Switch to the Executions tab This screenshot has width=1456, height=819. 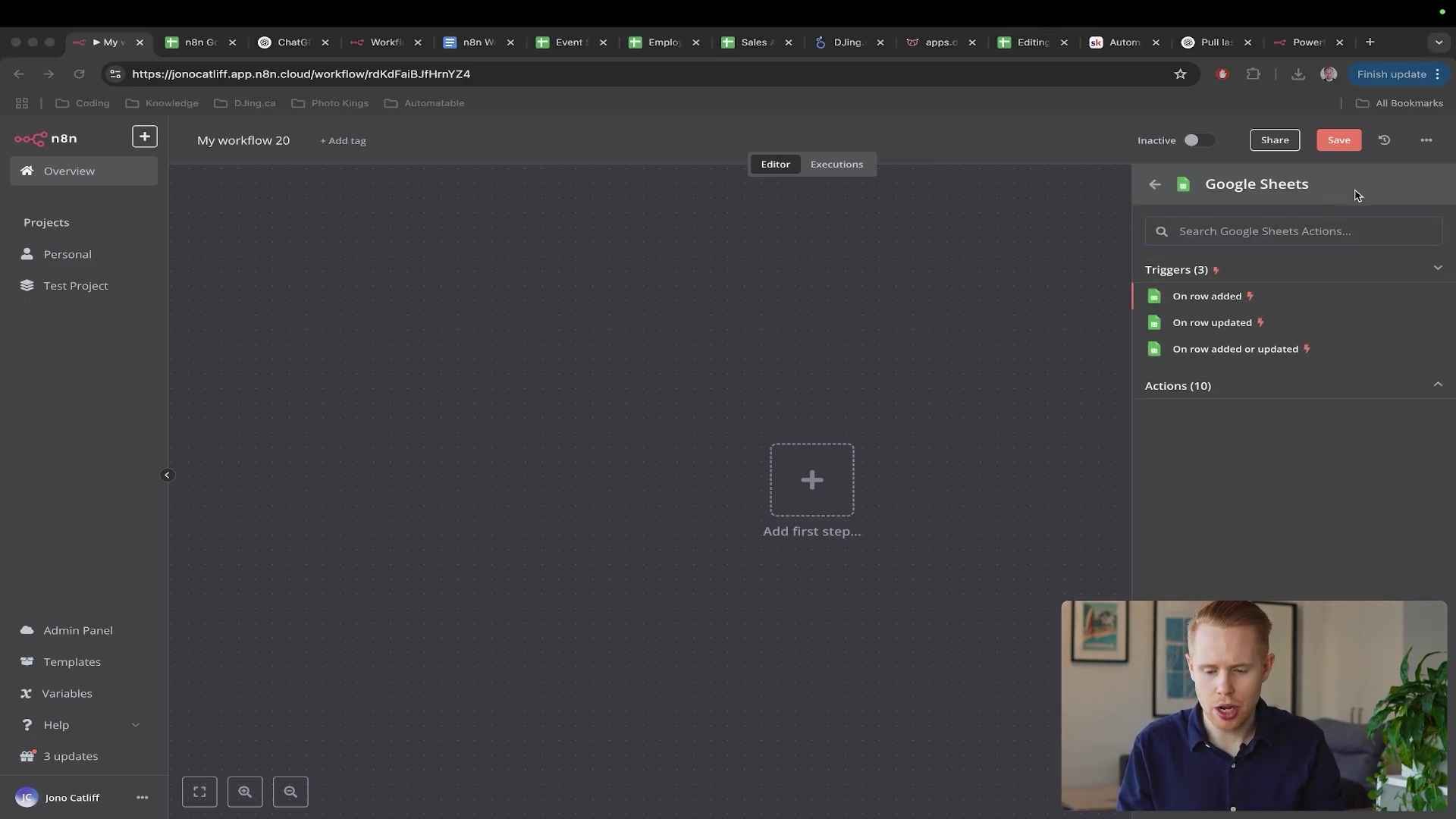point(836,165)
